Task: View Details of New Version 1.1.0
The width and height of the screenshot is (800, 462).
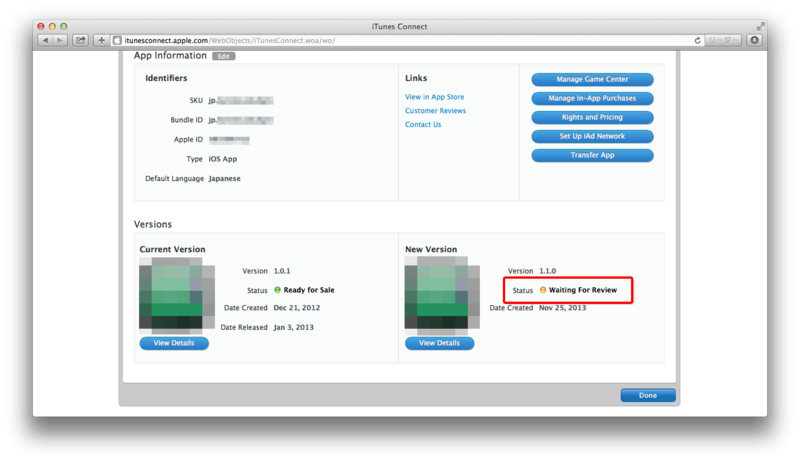Action: point(439,343)
